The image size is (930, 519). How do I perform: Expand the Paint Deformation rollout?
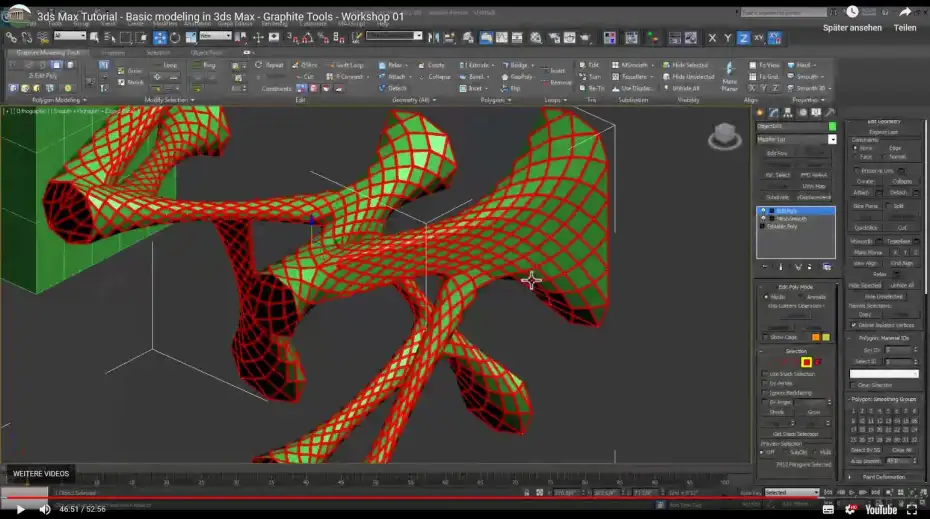point(883,477)
